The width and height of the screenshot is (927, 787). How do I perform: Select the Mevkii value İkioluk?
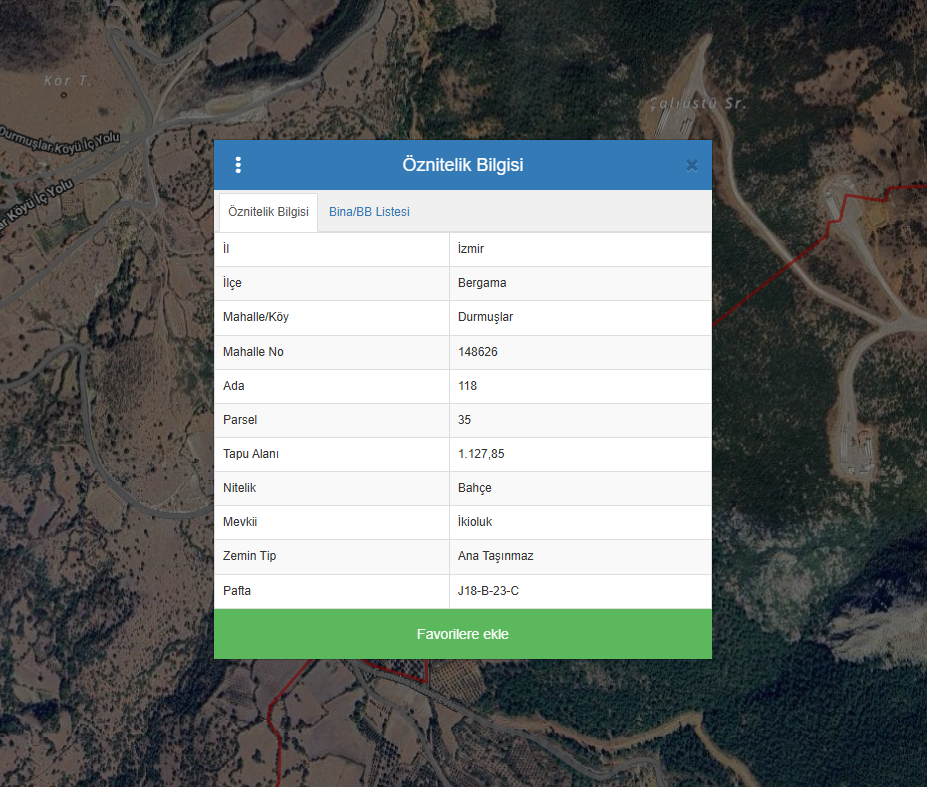coord(475,522)
